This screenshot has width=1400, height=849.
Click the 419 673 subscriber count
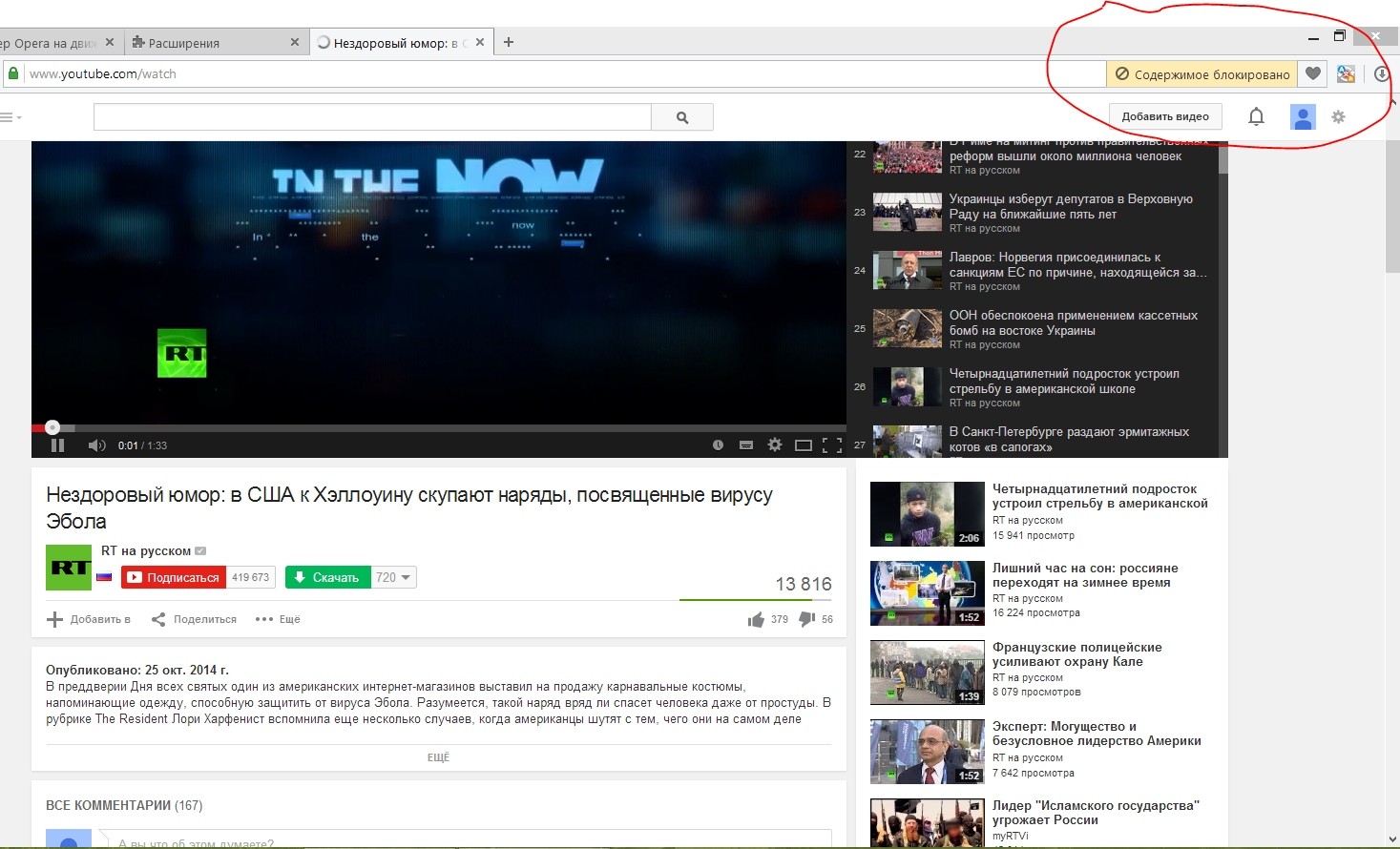click(x=251, y=577)
